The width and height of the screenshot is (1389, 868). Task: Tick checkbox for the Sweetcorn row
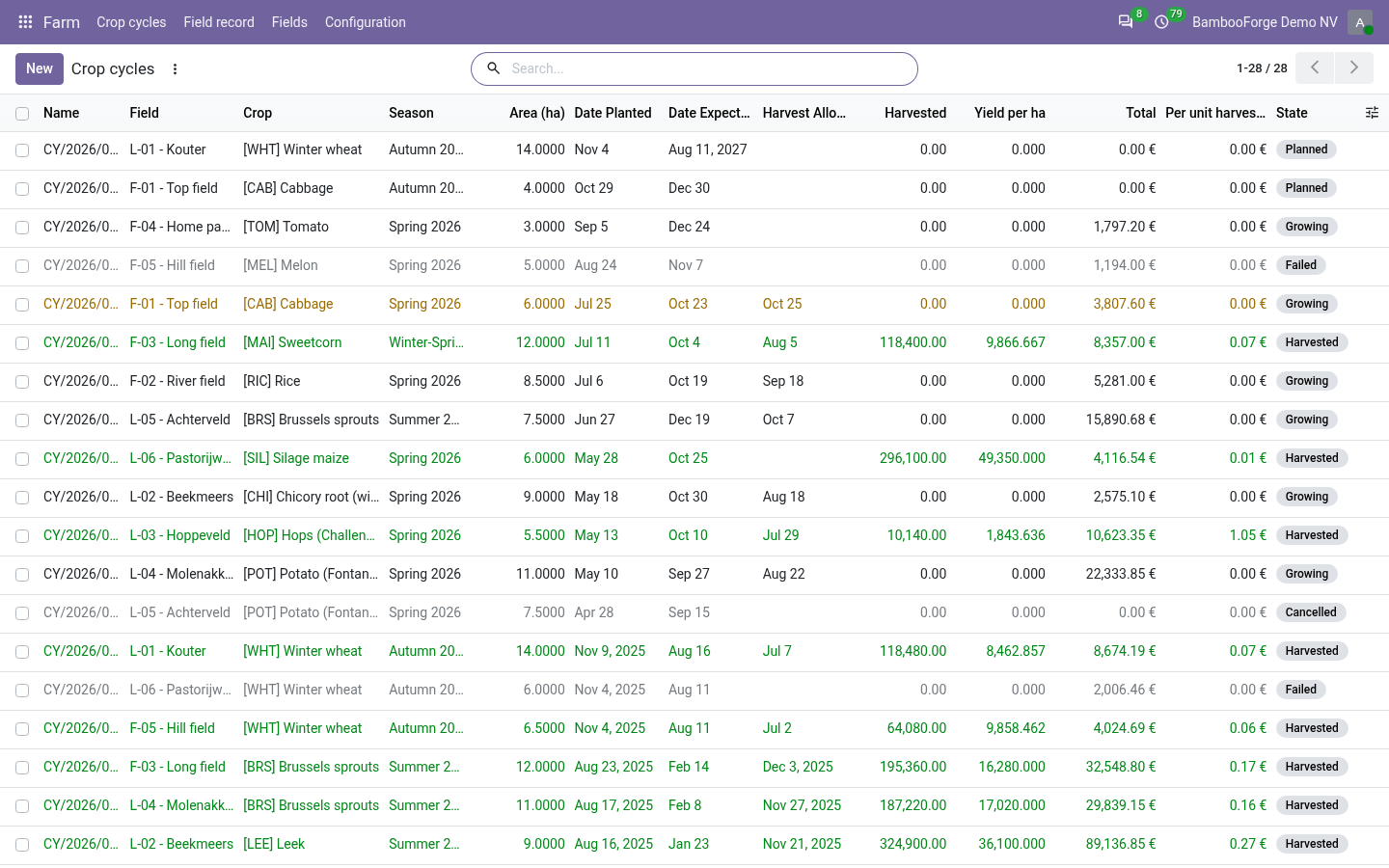tap(22, 343)
